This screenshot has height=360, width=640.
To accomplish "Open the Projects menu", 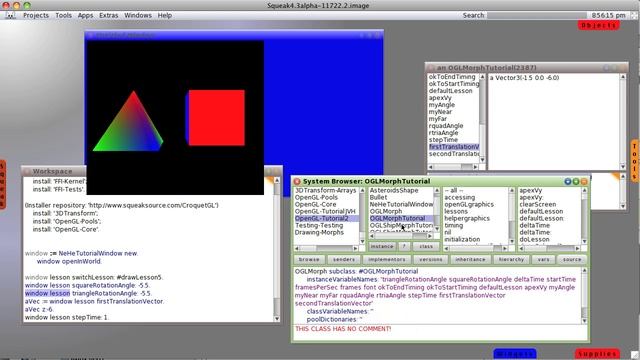I will click(x=36, y=15).
